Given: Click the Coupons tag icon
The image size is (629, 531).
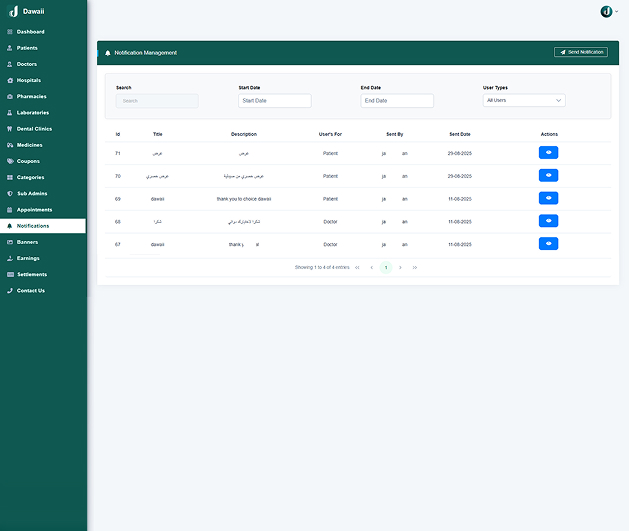Looking at the screenshot, I should click(10, 161).
